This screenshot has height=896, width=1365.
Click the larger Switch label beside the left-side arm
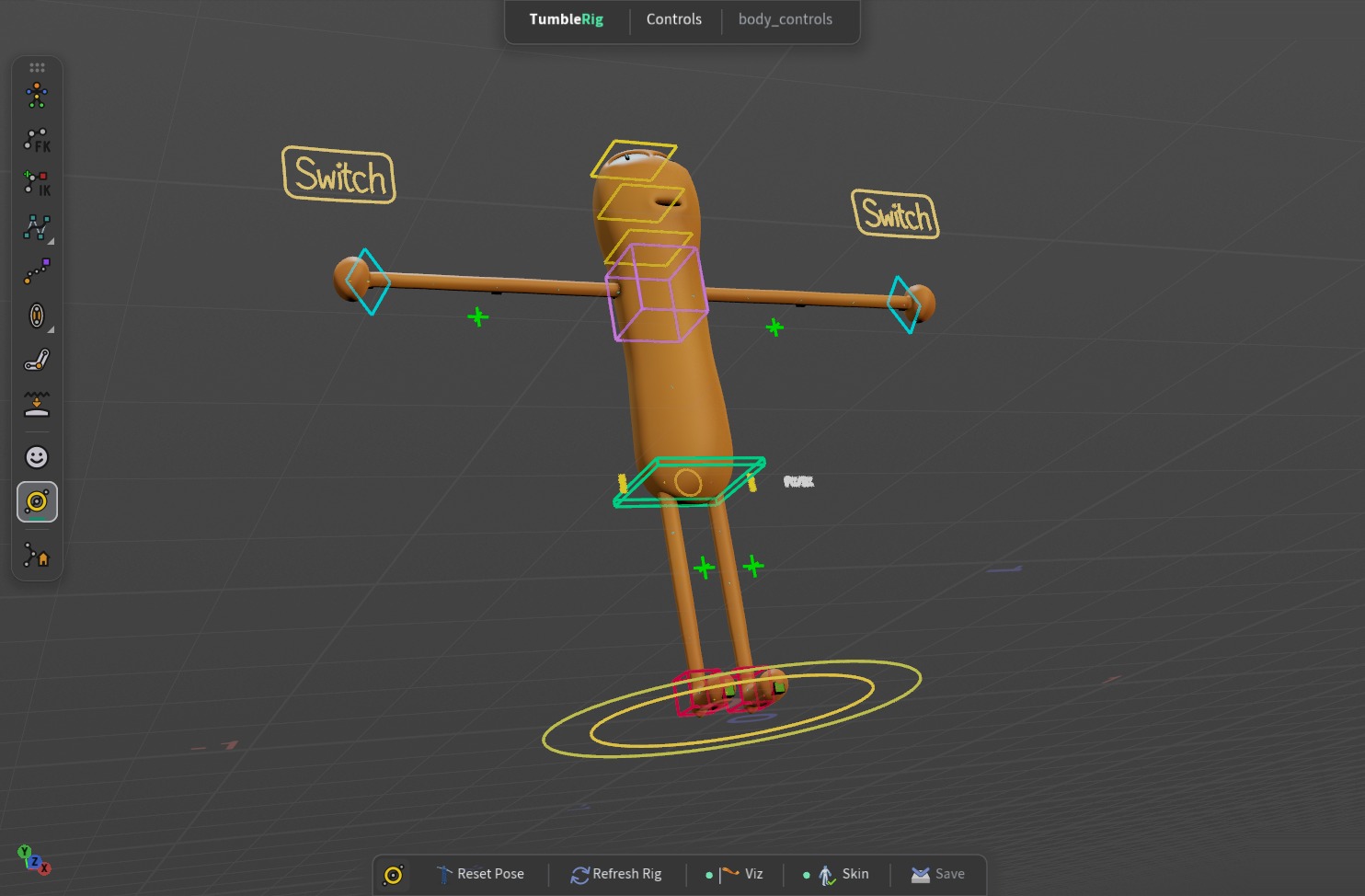coord(338,175)
